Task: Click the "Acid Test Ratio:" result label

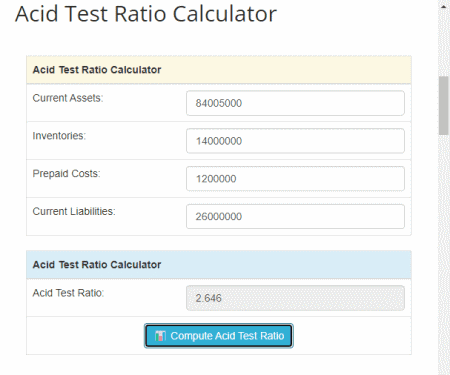Action: click(x=68, y=293)
